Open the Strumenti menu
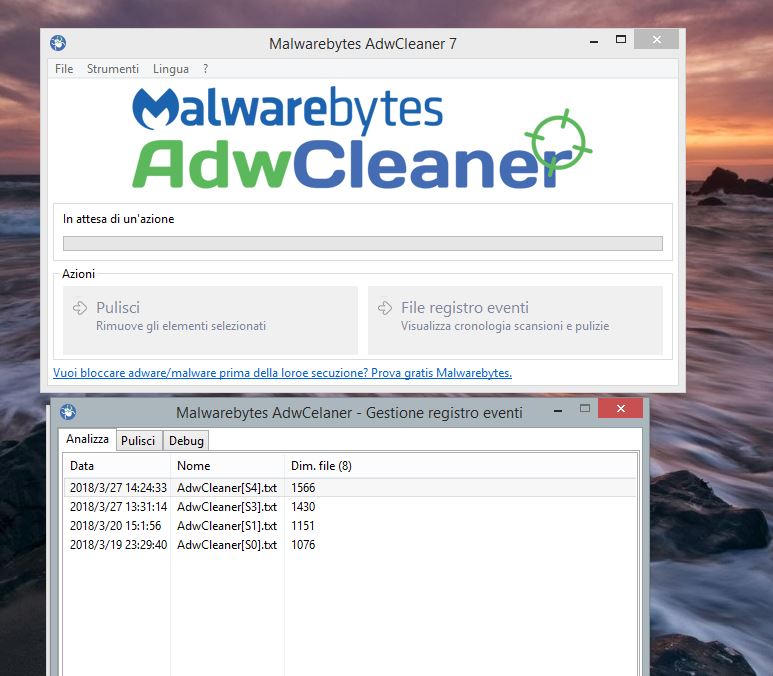This screenshot has height=676, width=773. (113, 69)
